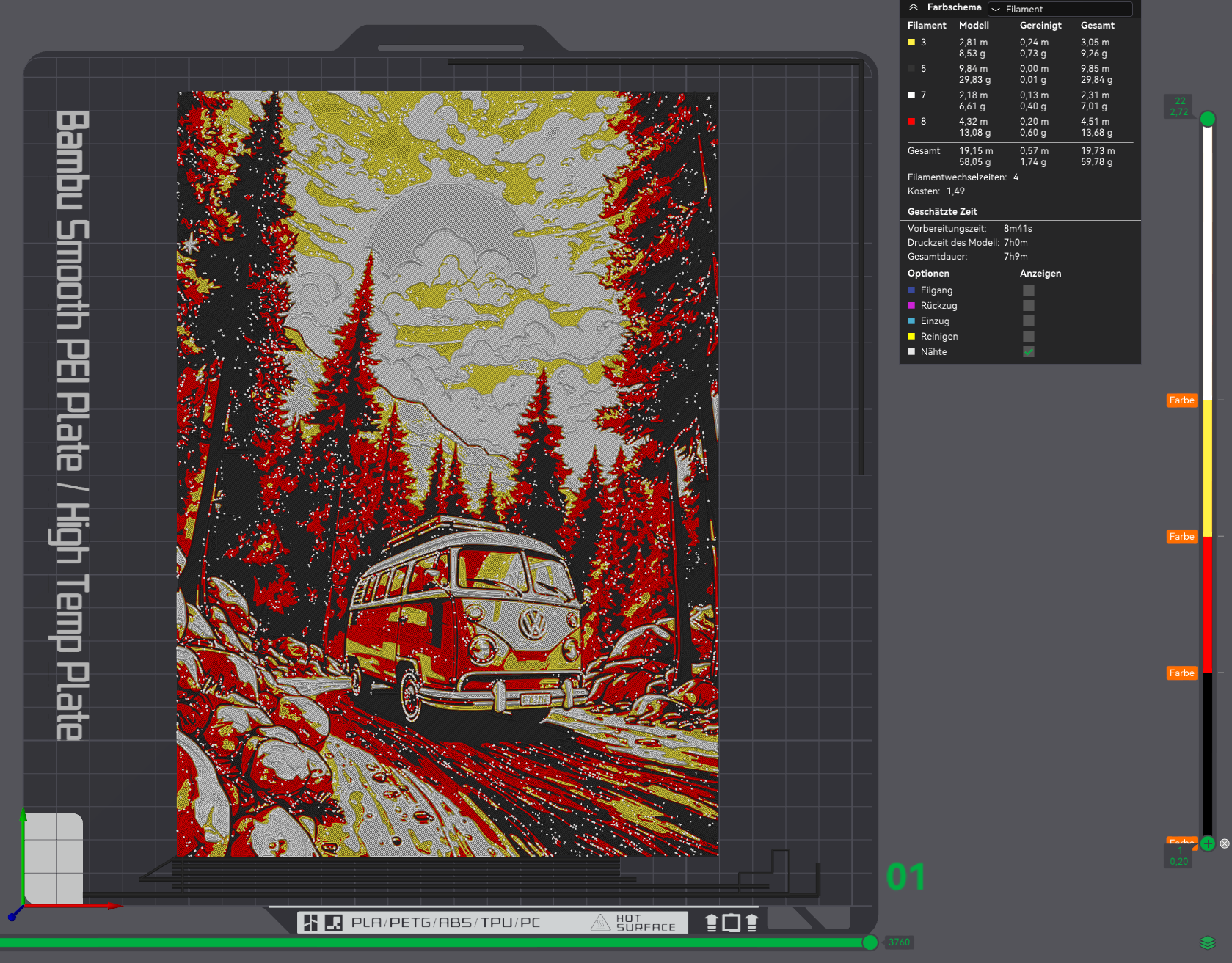Click the Optionen section header
The height and width of the screenshot is (963, 1232).
click(928, 274)
